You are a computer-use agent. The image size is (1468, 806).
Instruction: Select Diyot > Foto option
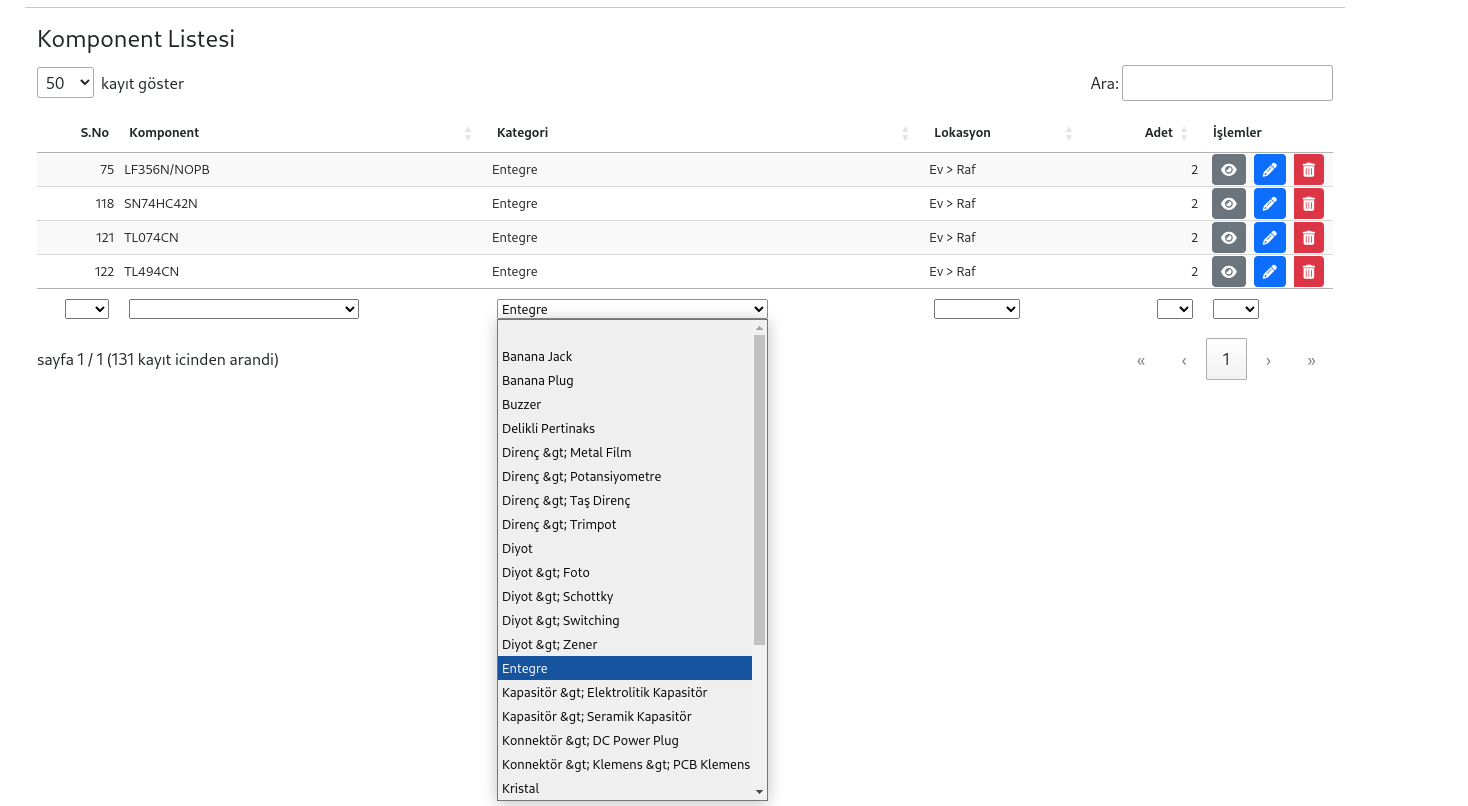[625, 573]
